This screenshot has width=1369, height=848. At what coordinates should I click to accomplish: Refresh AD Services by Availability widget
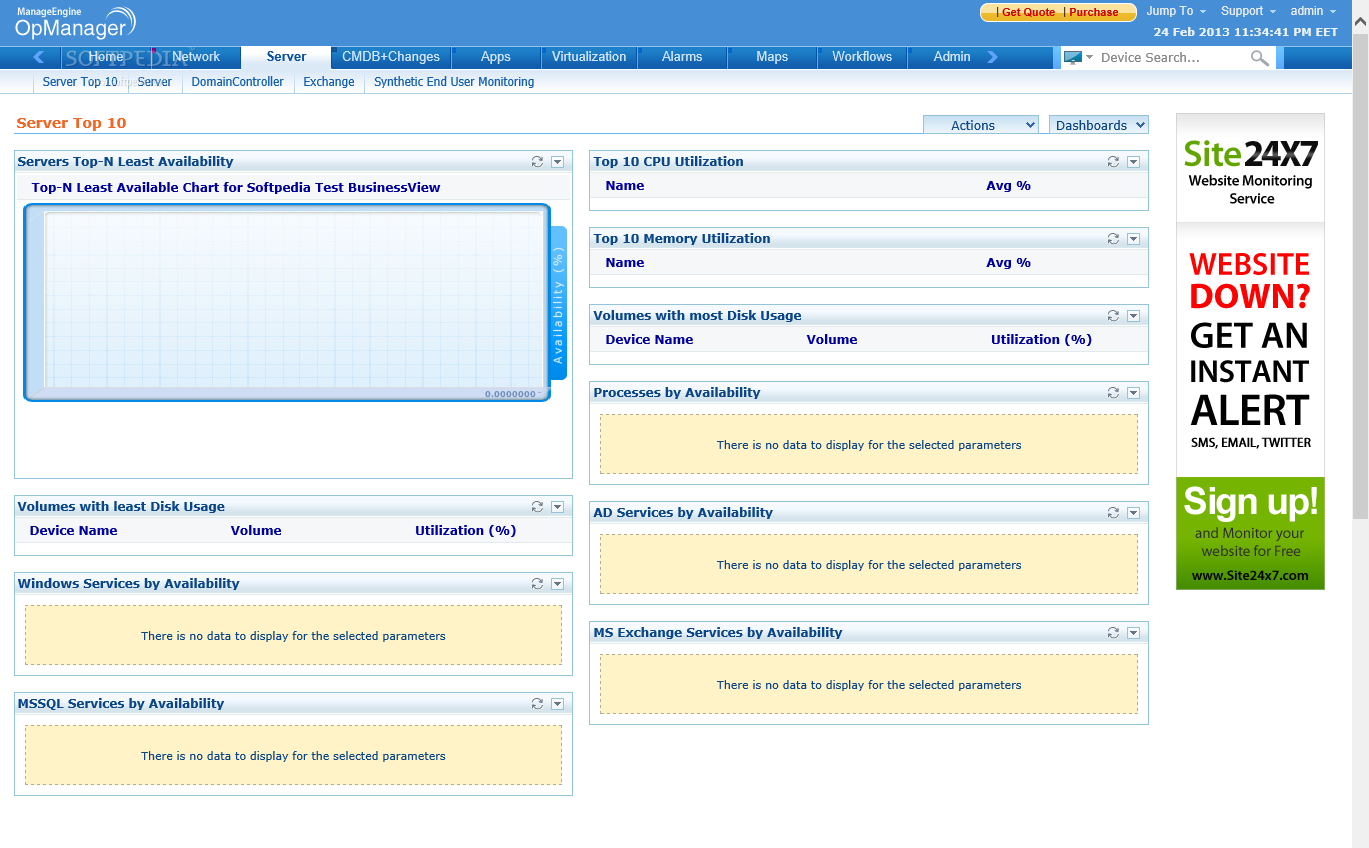1113,513
